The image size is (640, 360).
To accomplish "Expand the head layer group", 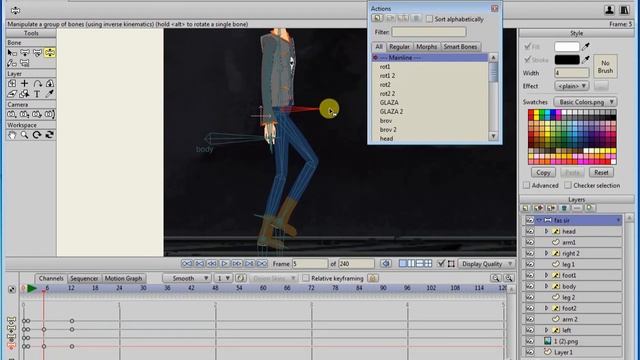I will [547, 231].
